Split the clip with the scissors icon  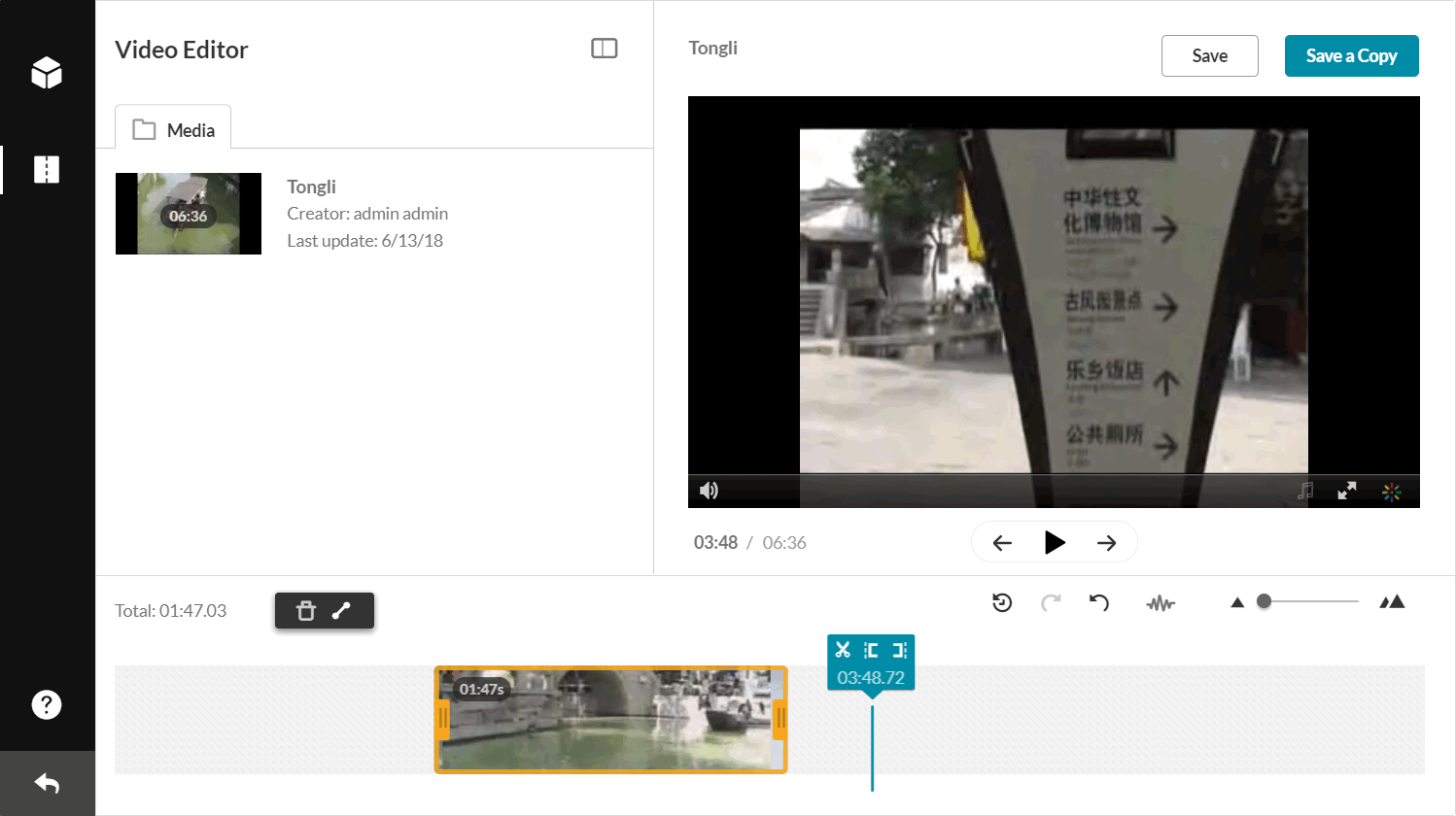click(843, 650)
